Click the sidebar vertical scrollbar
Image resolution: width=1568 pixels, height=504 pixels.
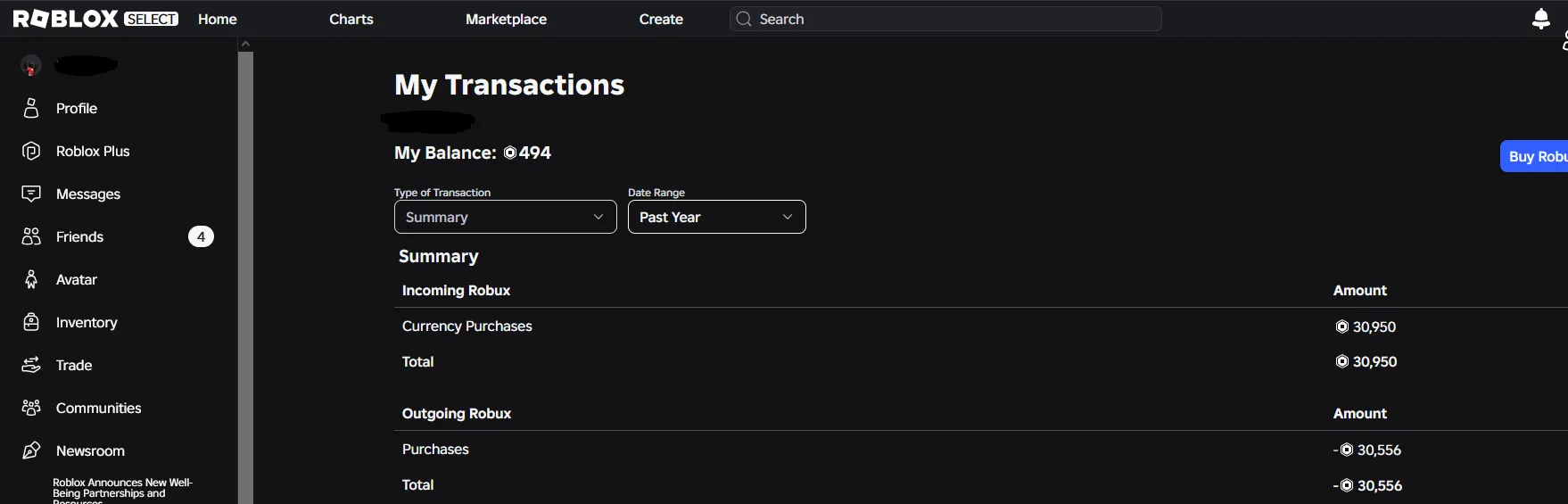[x=245, y=277]
